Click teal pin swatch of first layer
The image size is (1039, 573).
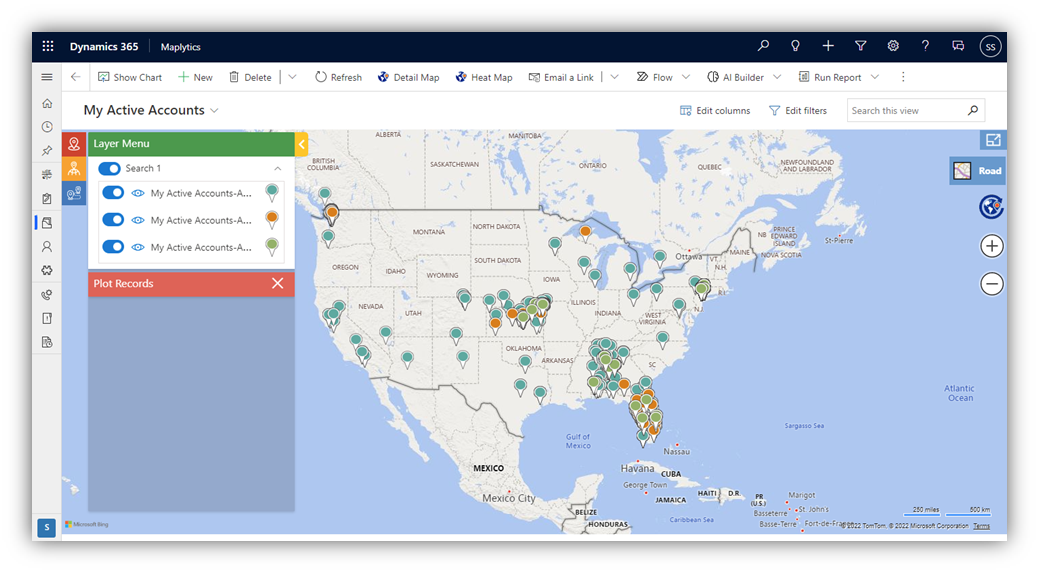point(272,193)
